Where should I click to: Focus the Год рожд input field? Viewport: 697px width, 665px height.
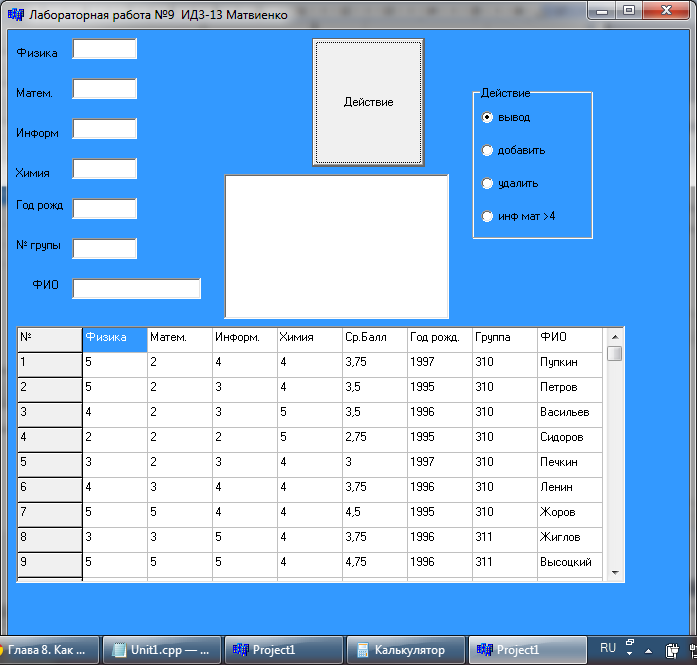(x=104, y=209)
